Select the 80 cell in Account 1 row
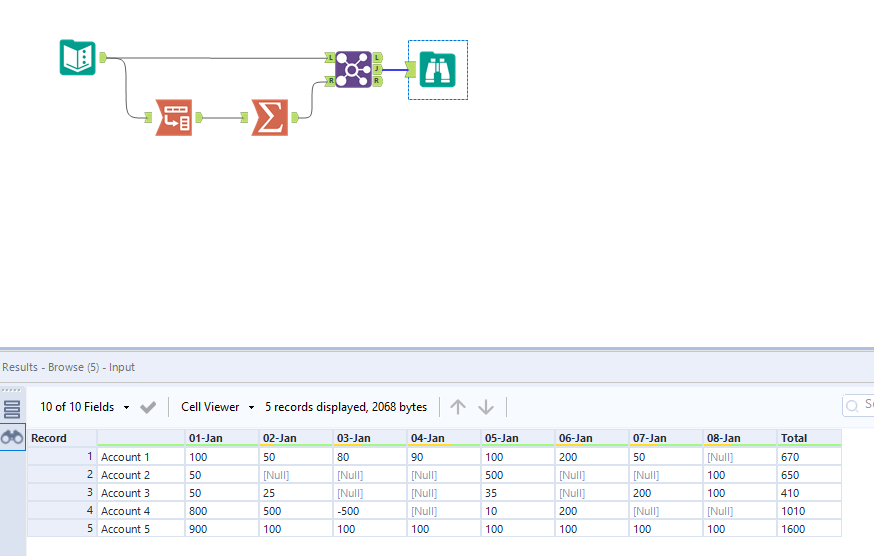This screenshot has height=556, width=874. [x=370, y=457]
